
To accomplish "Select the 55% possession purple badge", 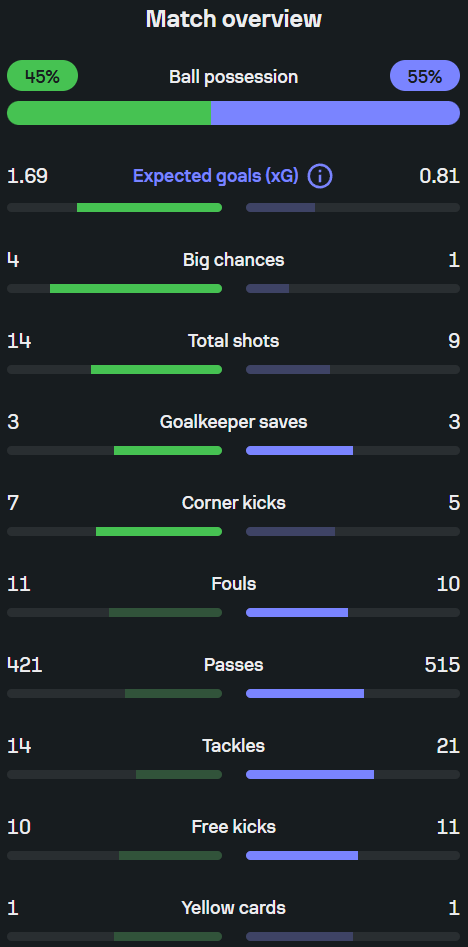I will (425, 76).
